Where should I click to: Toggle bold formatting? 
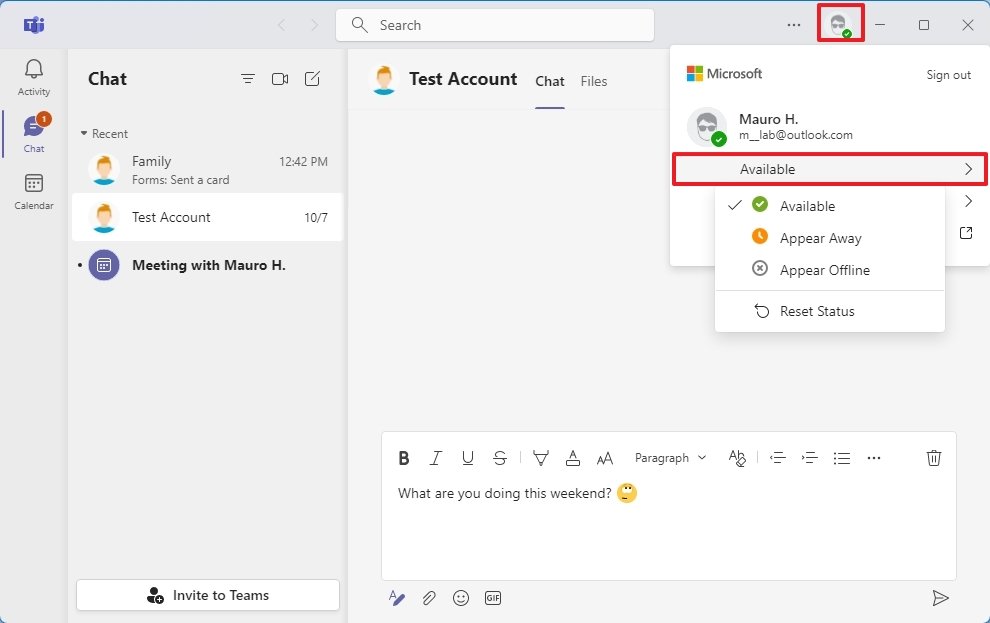coord(404,458)
